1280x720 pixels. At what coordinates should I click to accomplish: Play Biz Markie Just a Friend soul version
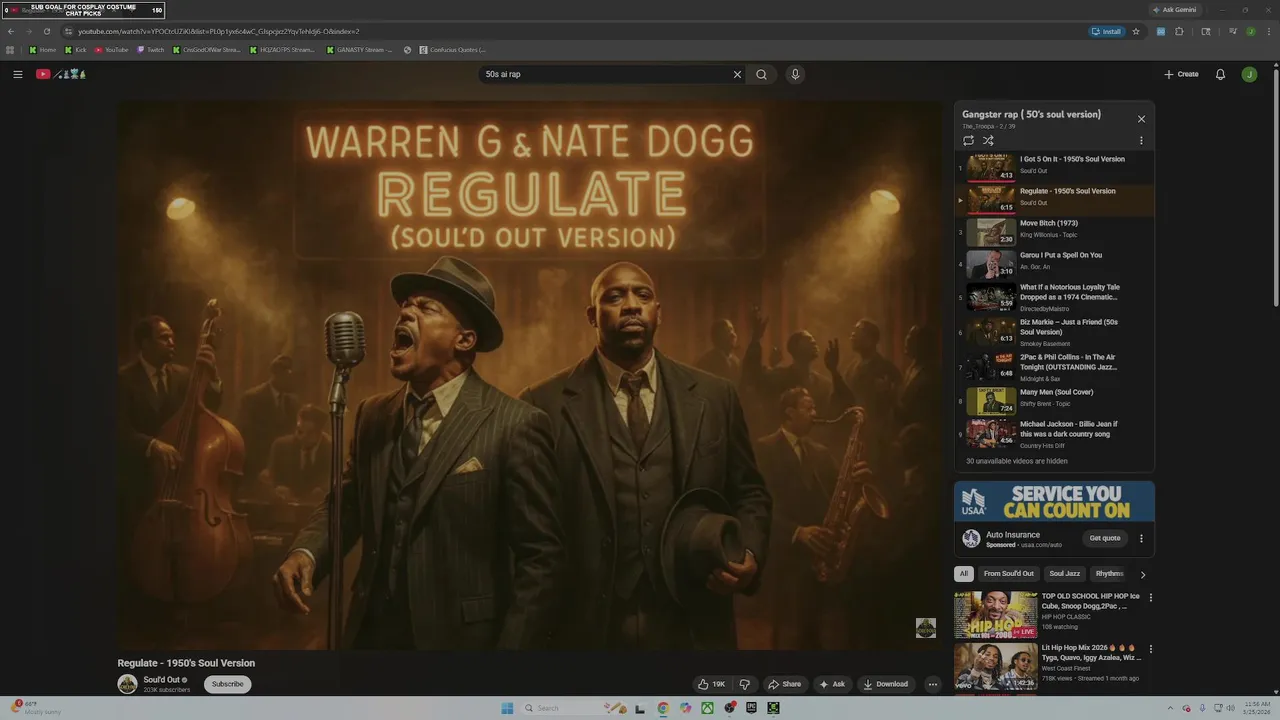(1055, 332)
